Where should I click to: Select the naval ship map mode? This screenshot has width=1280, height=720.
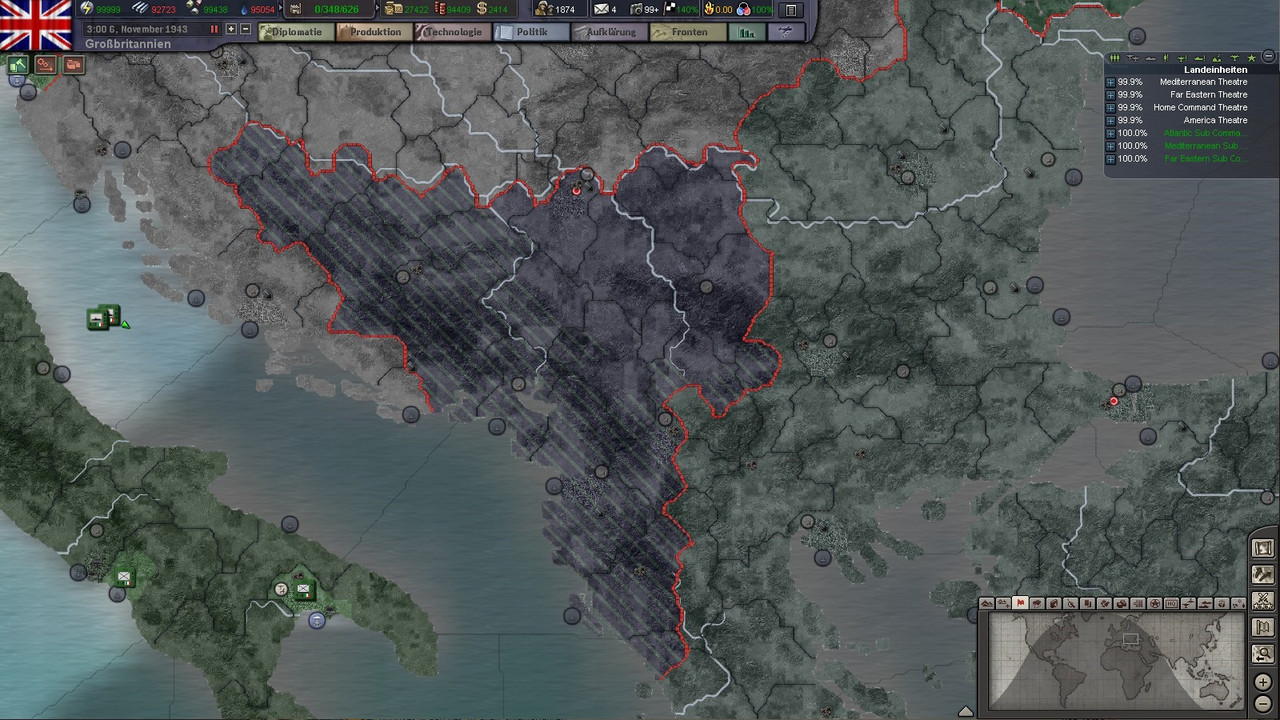(1205, 603)
